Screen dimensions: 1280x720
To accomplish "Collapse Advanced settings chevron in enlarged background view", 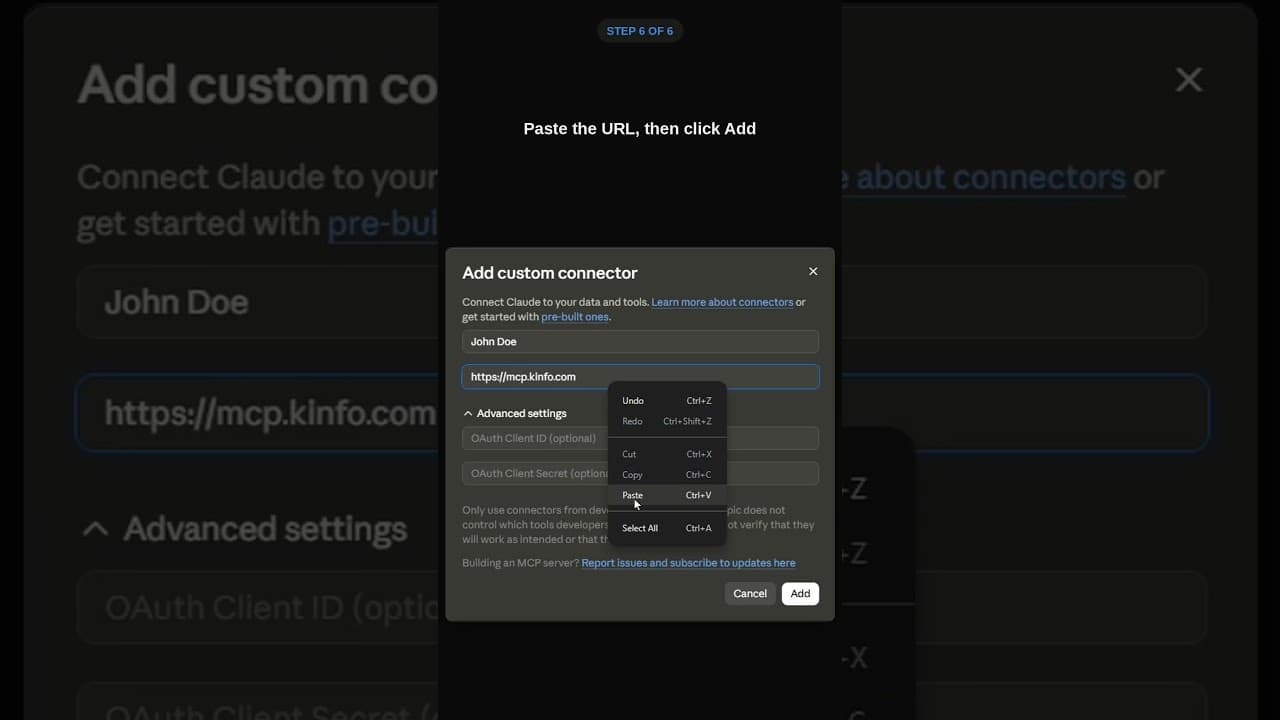I will pyautogui.click(x=95, y=529).
